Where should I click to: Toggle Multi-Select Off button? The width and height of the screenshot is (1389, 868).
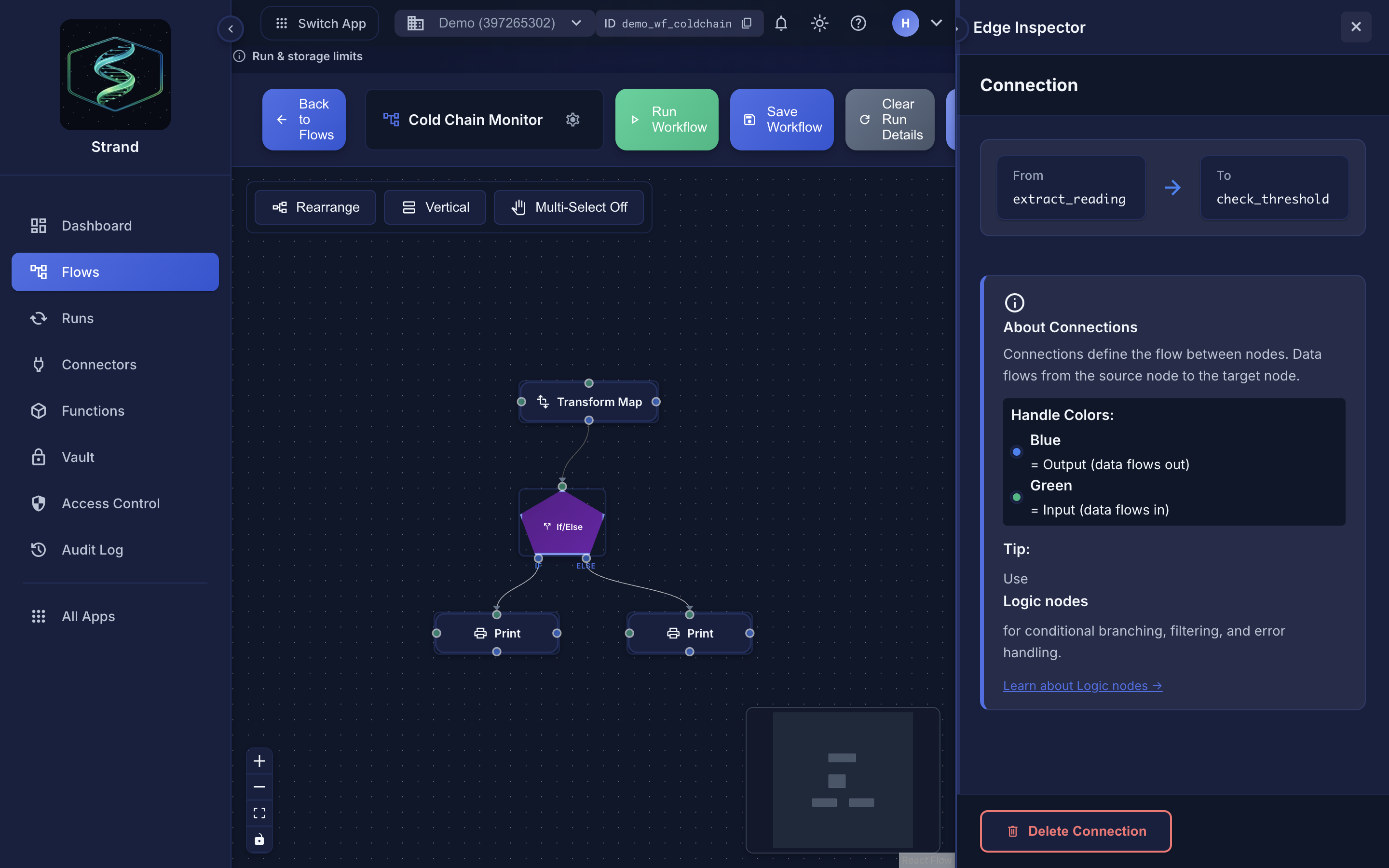click(569, 207)
